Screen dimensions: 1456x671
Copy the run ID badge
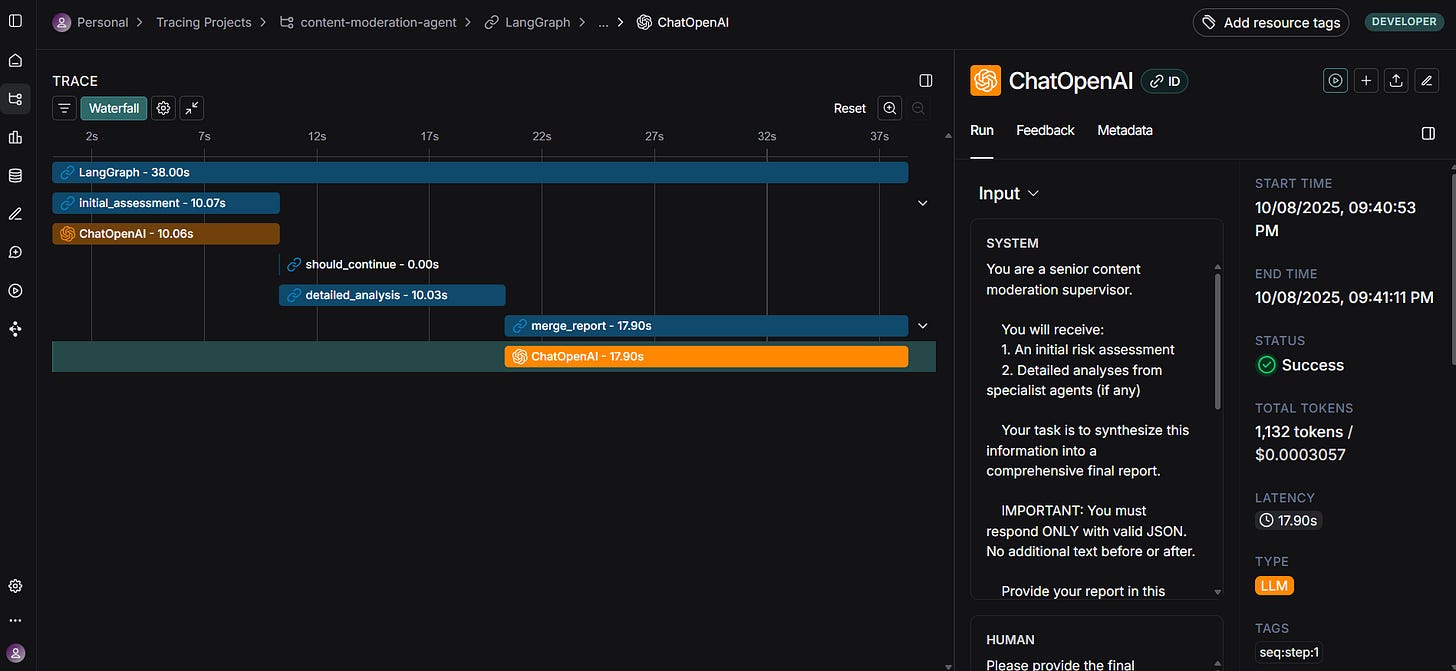point(1165,81)
